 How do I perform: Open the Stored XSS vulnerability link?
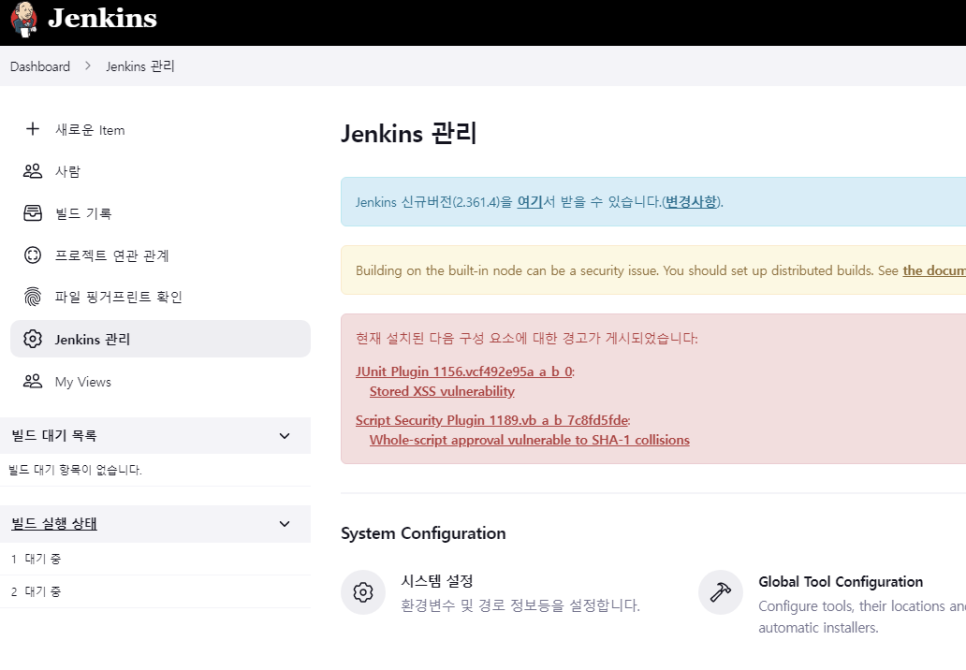(x=442, y=392)
